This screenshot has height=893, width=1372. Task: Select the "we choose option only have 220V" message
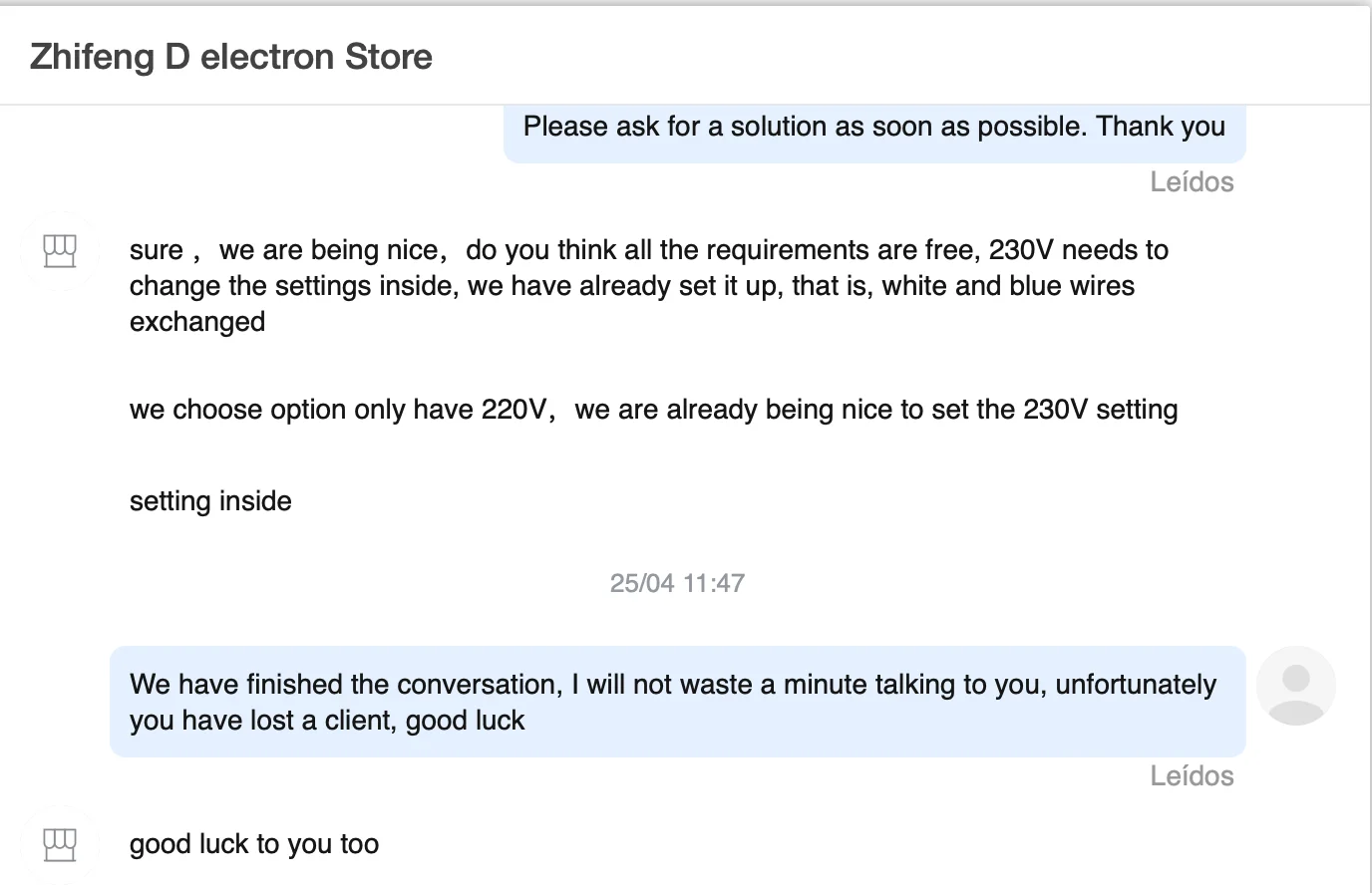[x=653, y=410]
